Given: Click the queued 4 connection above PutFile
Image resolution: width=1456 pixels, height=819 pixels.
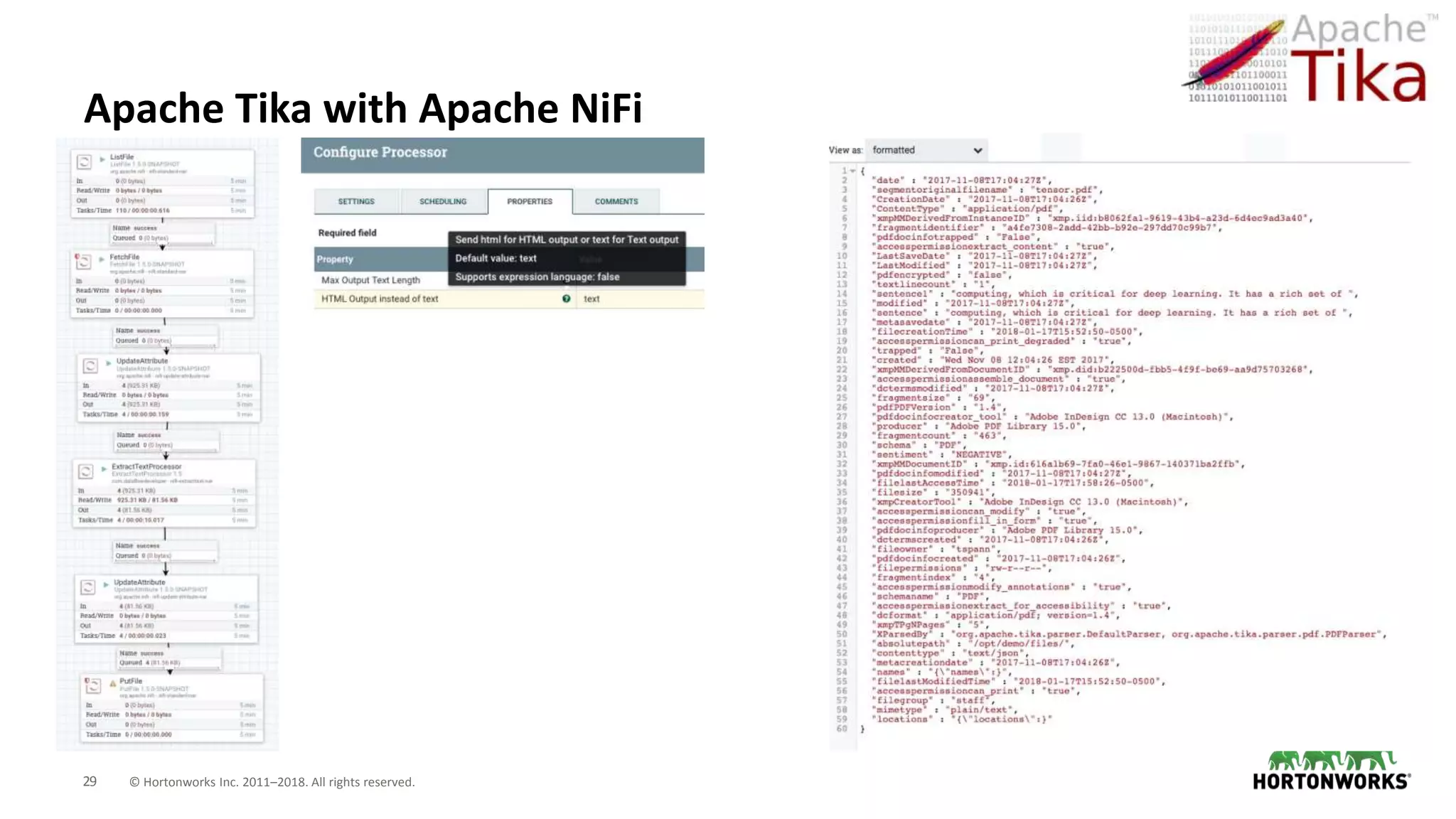Looking at the screenshot, I should [x=168, y=658].
